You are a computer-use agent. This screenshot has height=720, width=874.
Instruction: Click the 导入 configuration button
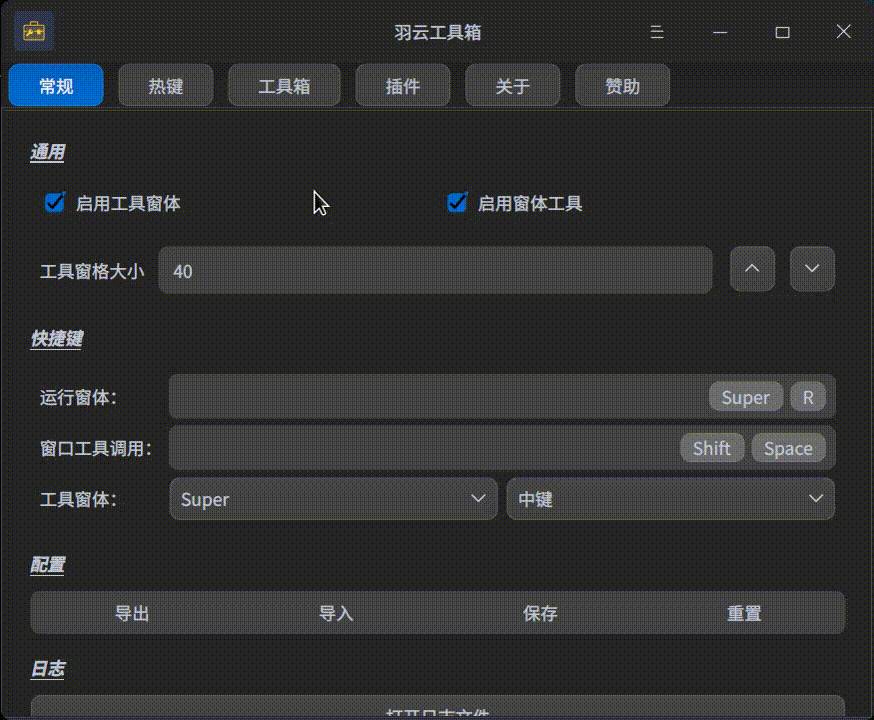point(336,613)
